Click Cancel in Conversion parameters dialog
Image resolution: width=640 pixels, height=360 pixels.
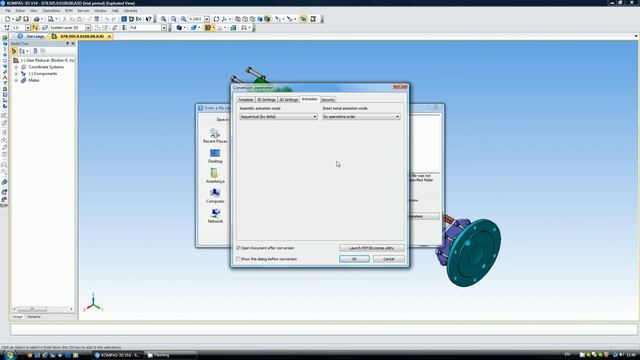[x=389, y=259]
